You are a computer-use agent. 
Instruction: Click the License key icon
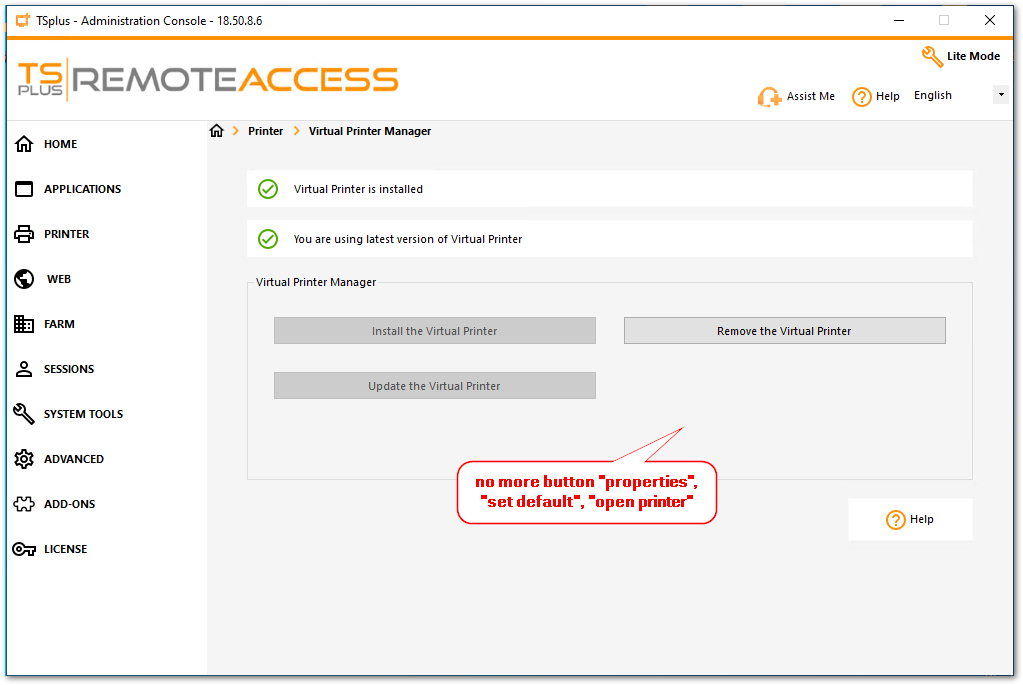25,549
